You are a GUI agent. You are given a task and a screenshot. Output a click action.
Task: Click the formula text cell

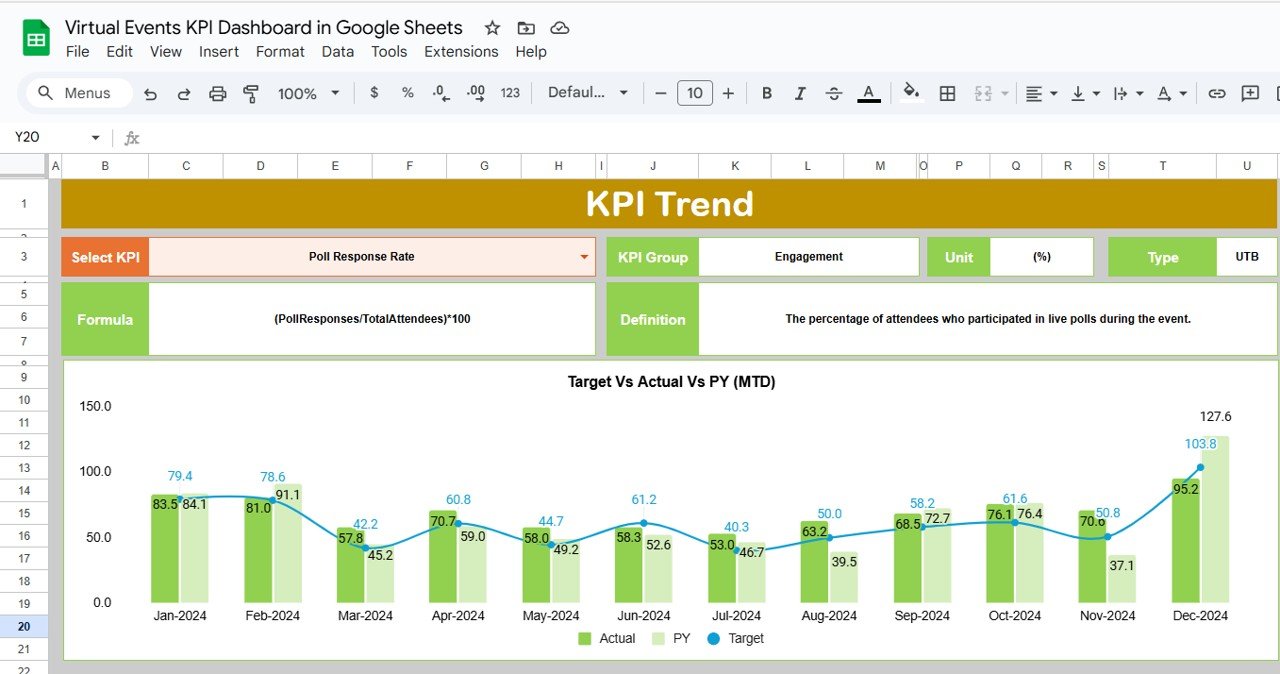[371, 319]
